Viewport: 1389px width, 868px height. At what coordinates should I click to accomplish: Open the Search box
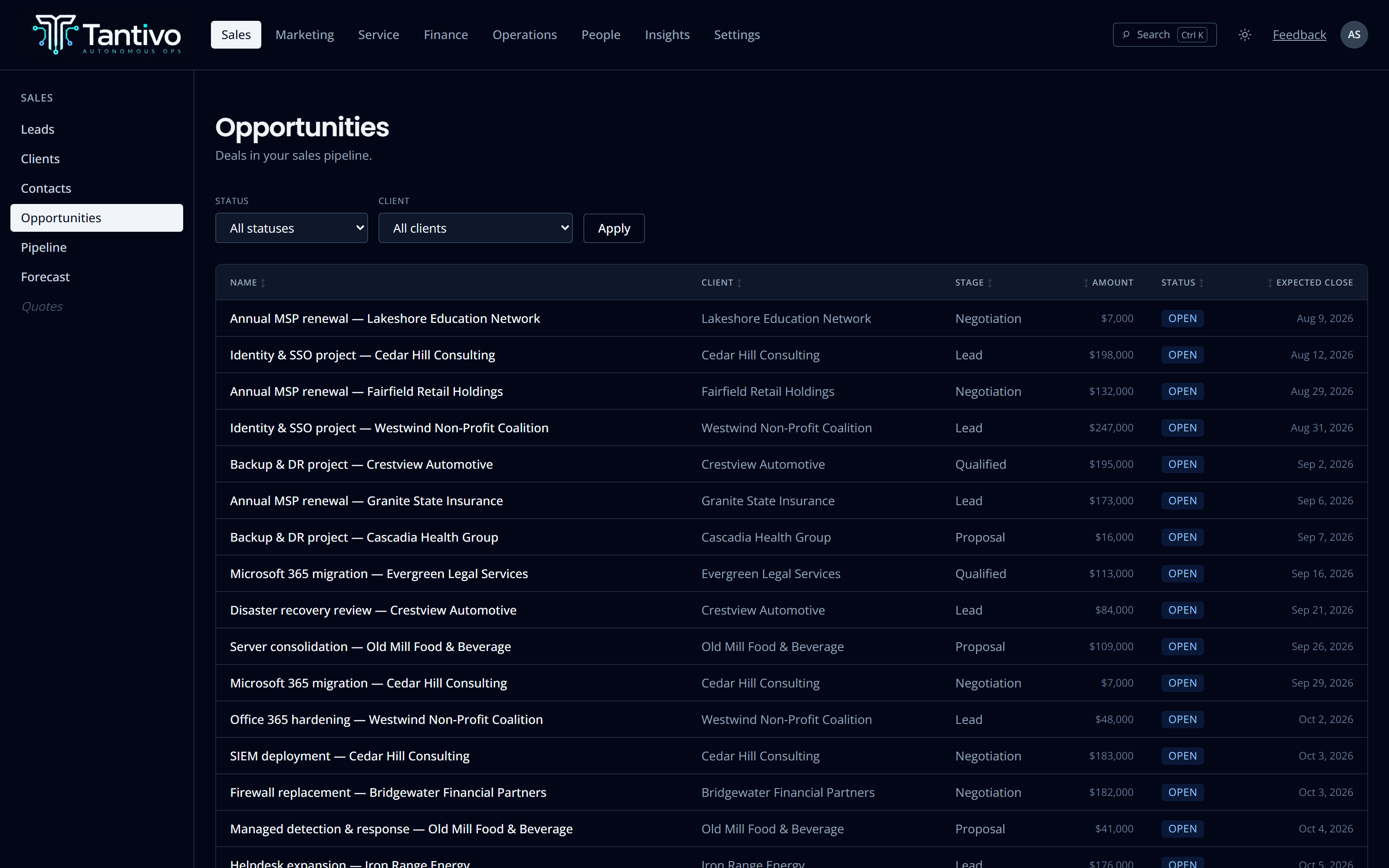coord(1165,35)
